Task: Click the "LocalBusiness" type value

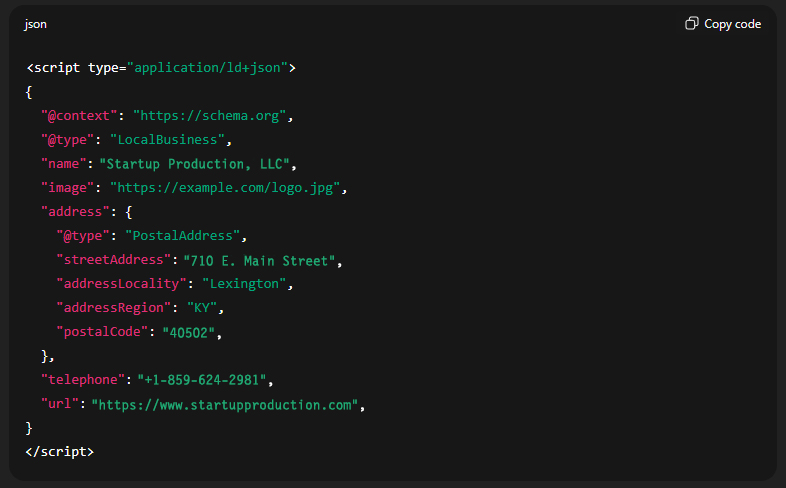Action: click(171, 140)
